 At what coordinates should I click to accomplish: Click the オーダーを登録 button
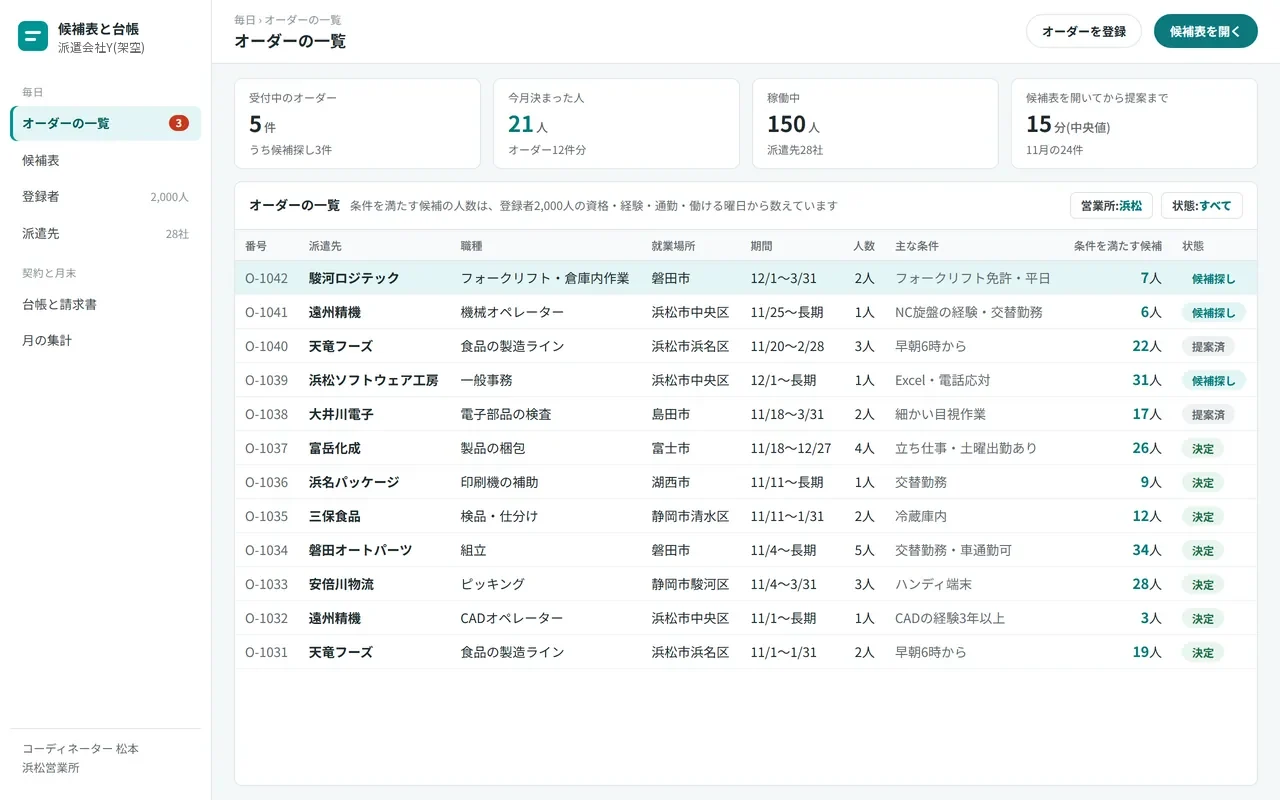(1084, 31)
